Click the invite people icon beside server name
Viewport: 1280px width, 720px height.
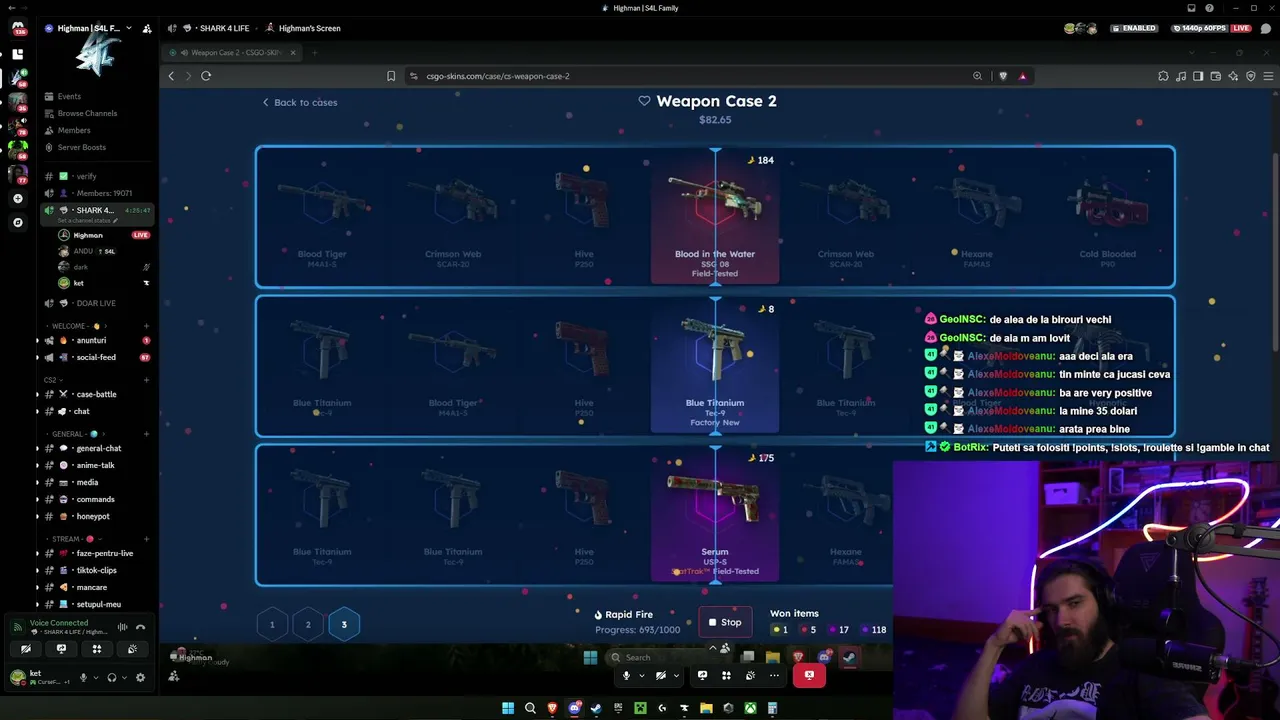click(x=147, y=28)
